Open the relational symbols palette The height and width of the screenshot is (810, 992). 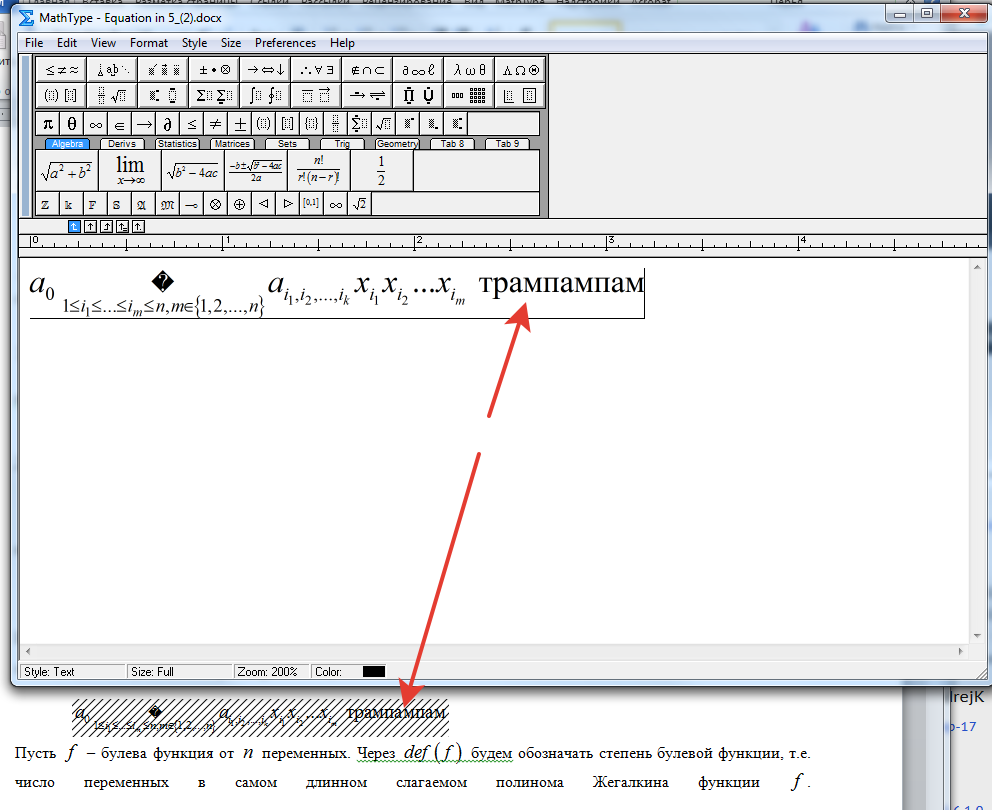pyautogui.click(x=61, y=70)
